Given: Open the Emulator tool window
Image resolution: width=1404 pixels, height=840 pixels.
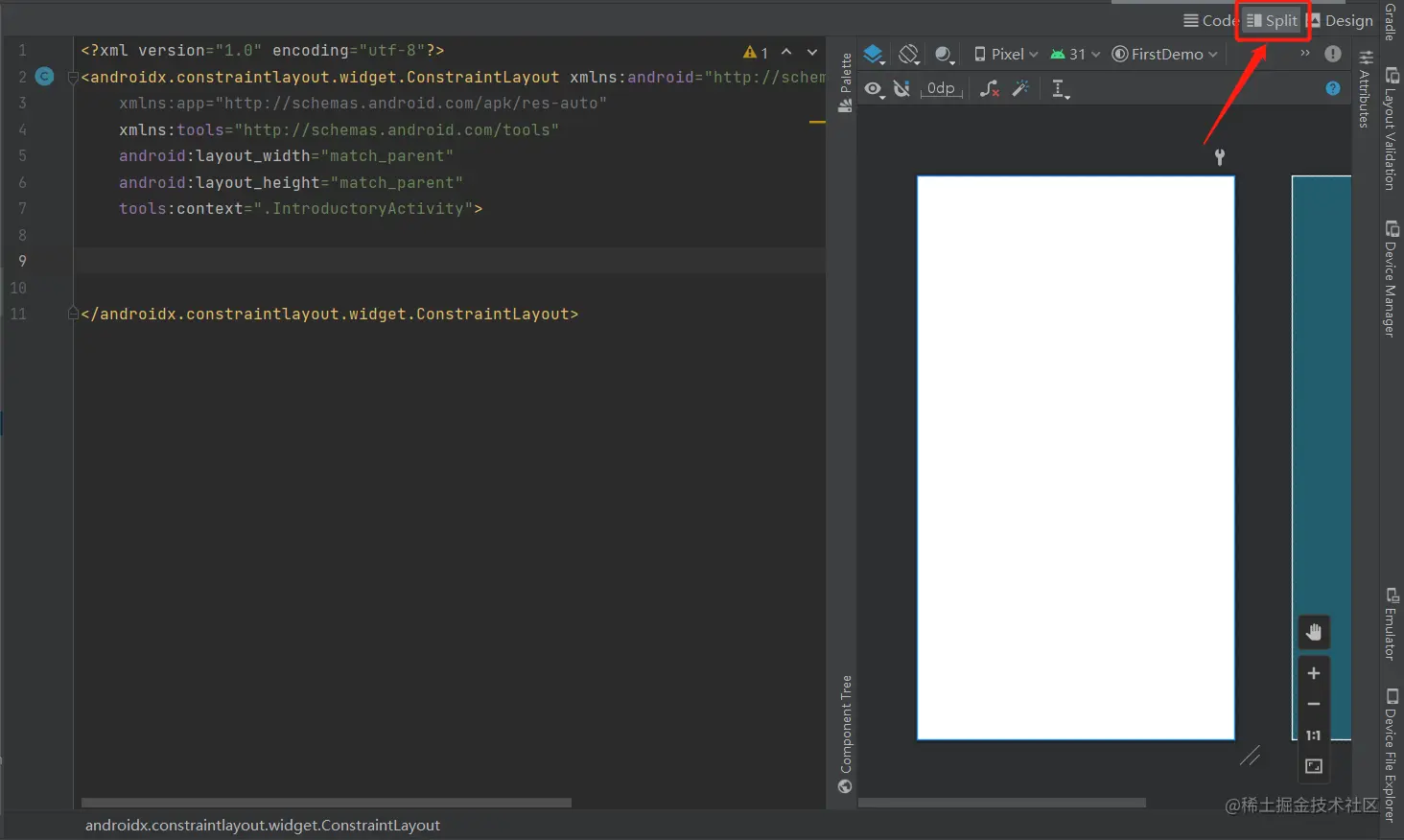Looking at the screenshot, I should point(1391,623).
